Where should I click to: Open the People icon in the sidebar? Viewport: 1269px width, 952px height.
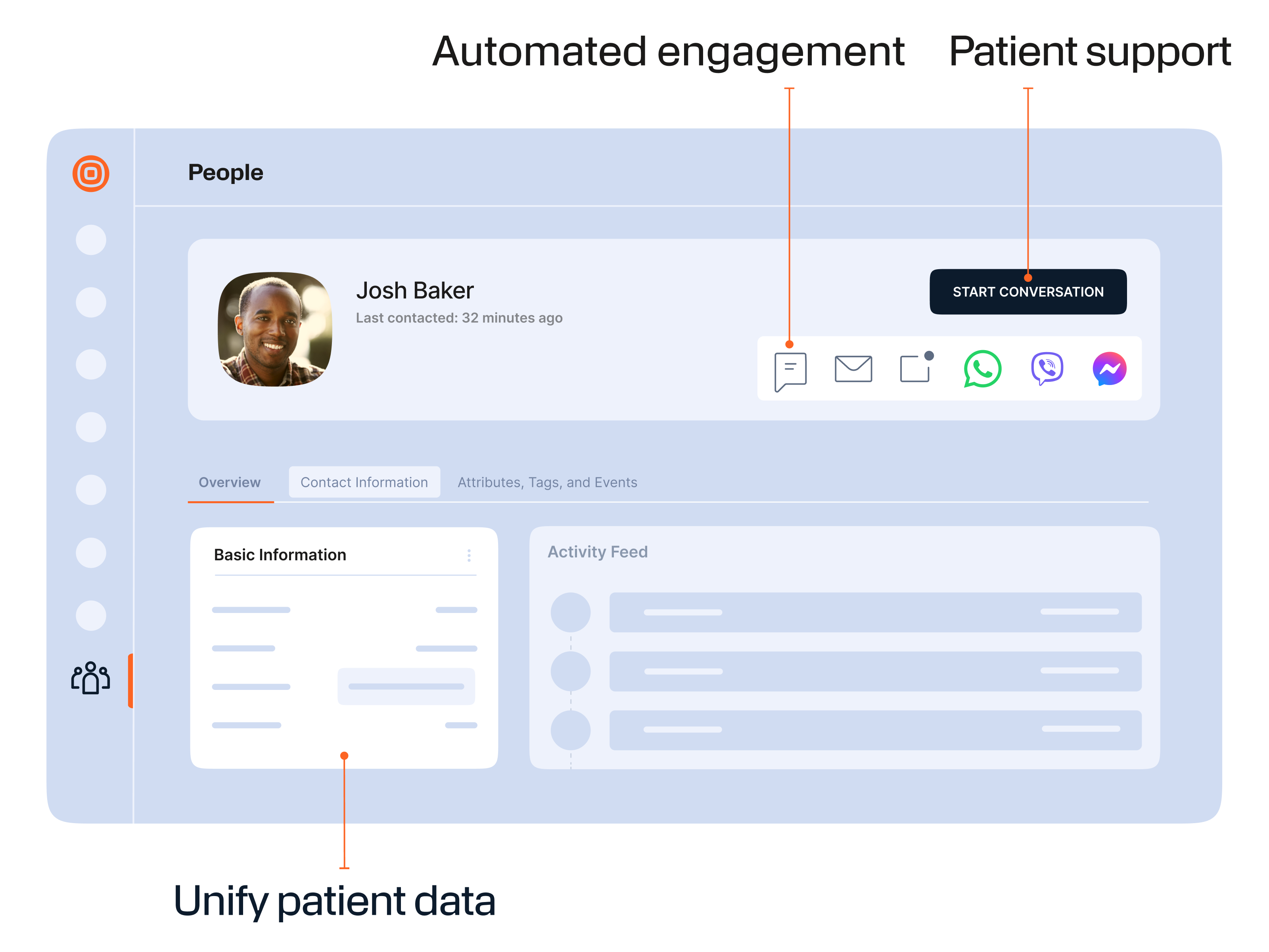(x=91, y=678)
